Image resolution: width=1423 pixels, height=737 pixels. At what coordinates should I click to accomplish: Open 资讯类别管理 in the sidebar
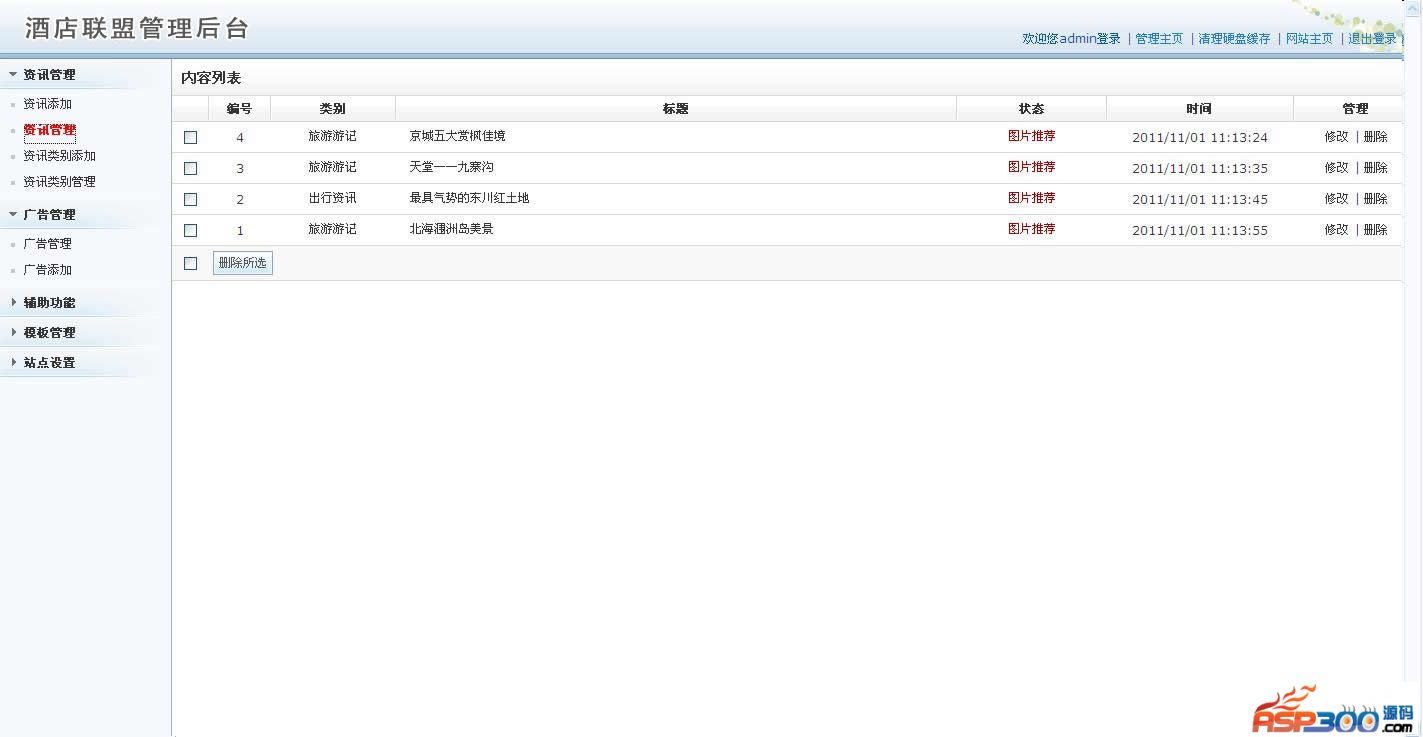point(60,182)
